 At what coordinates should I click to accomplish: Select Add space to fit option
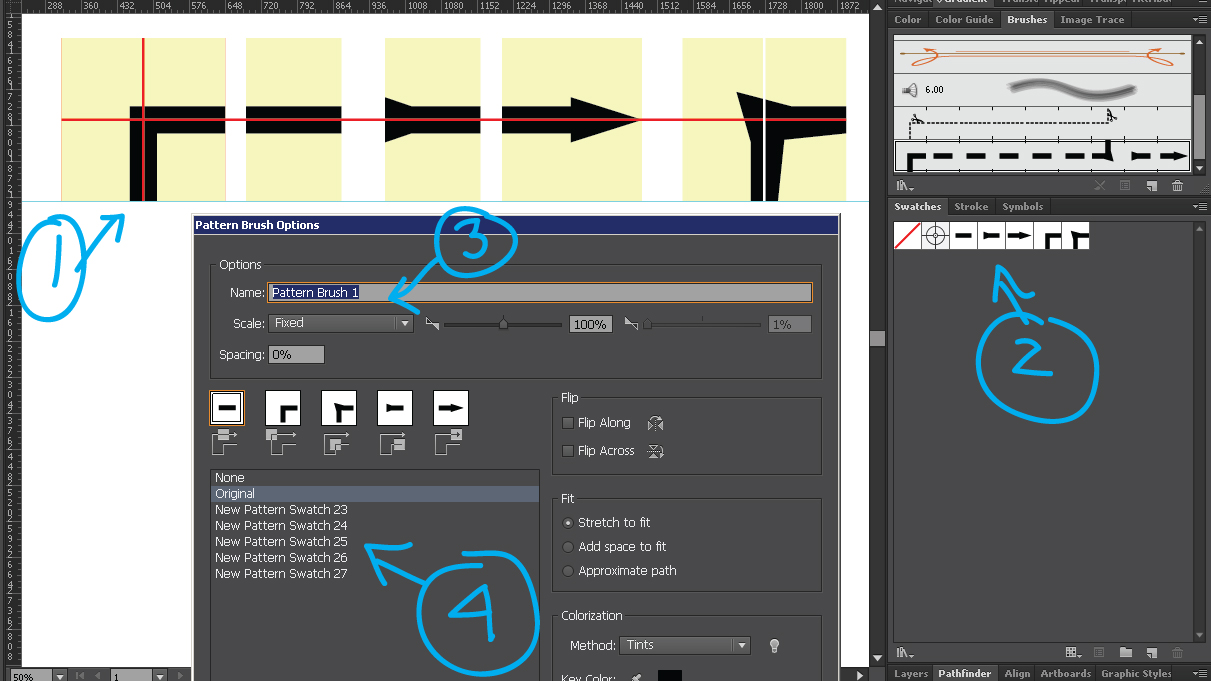(x=568, y=547)
